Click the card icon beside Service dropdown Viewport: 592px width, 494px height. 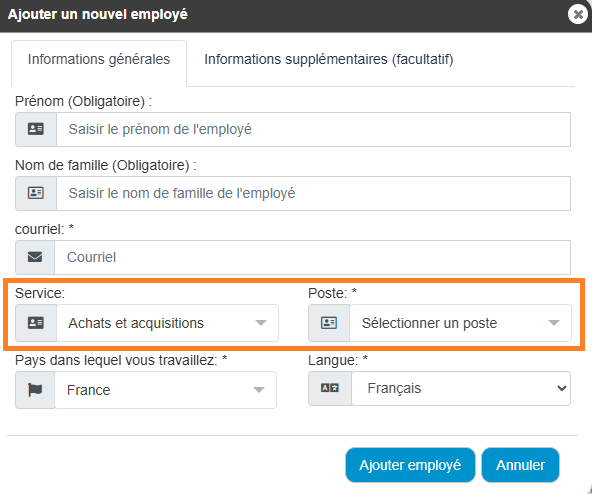(x=36, y=323)
